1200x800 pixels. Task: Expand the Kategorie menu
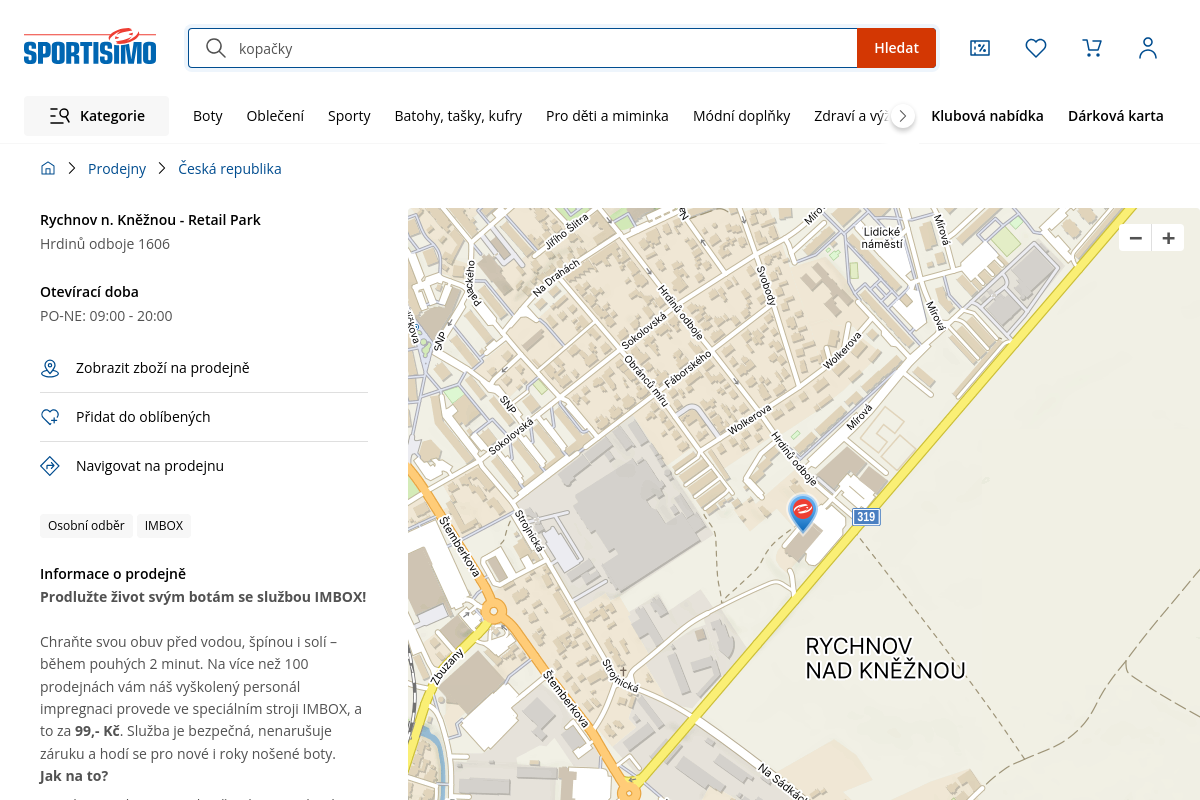click(x=97, y=116)
